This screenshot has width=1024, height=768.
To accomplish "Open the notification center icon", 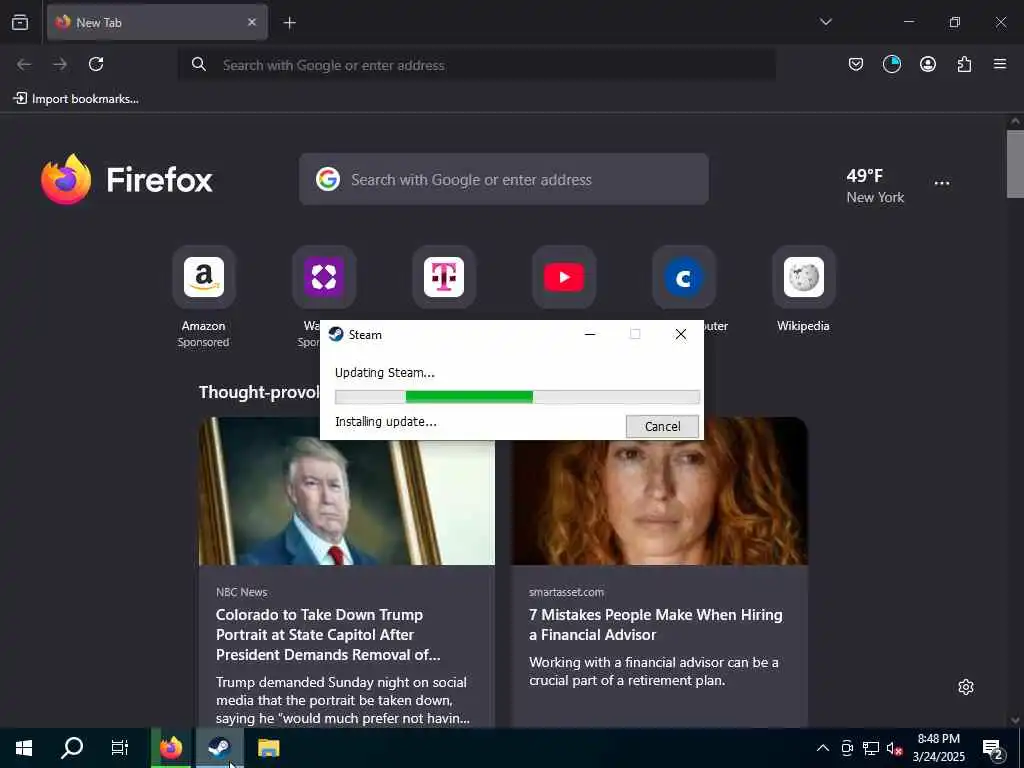I will pos(993,748).
